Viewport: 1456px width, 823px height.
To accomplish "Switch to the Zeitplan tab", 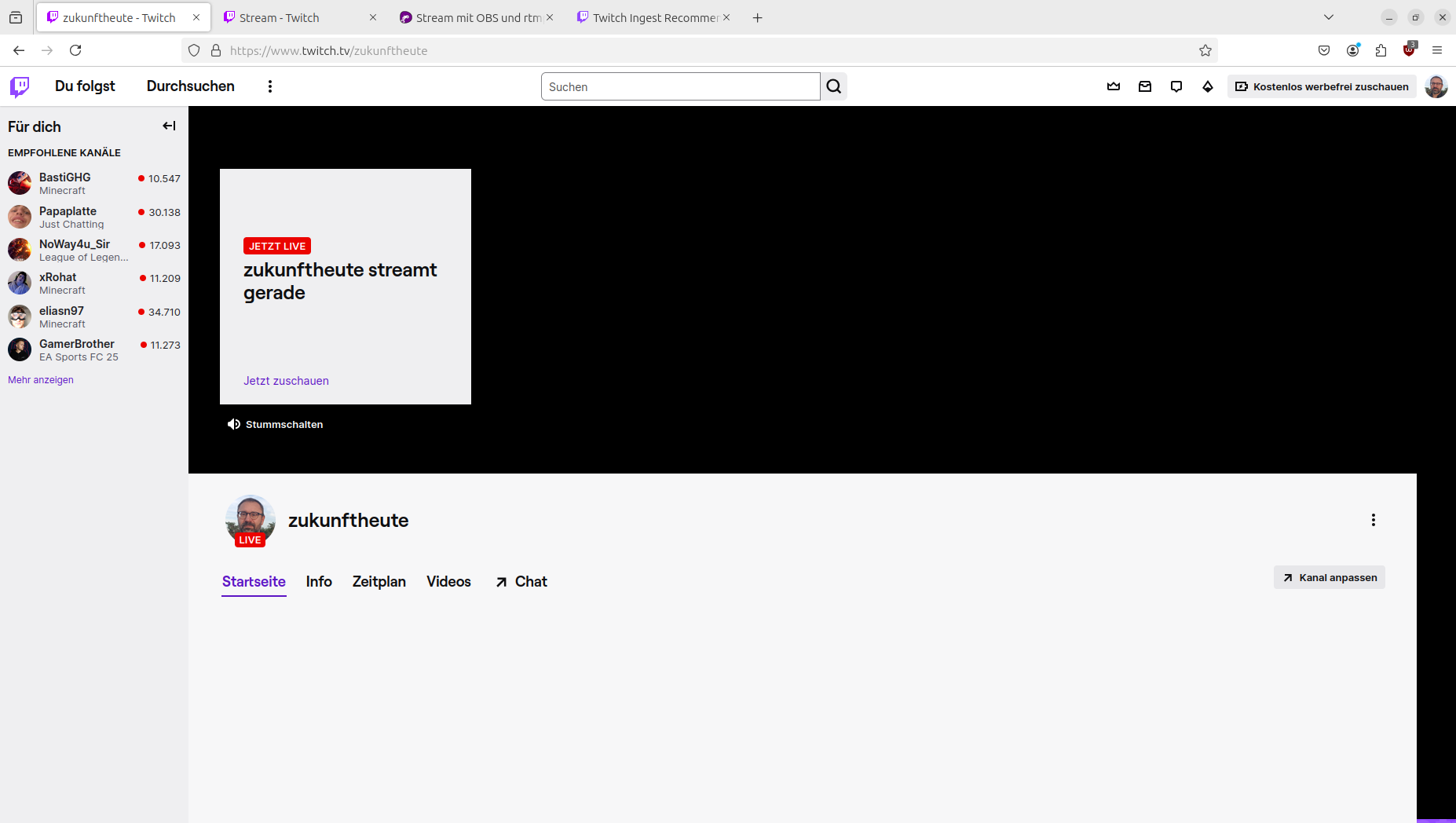I will pos(379,581).
